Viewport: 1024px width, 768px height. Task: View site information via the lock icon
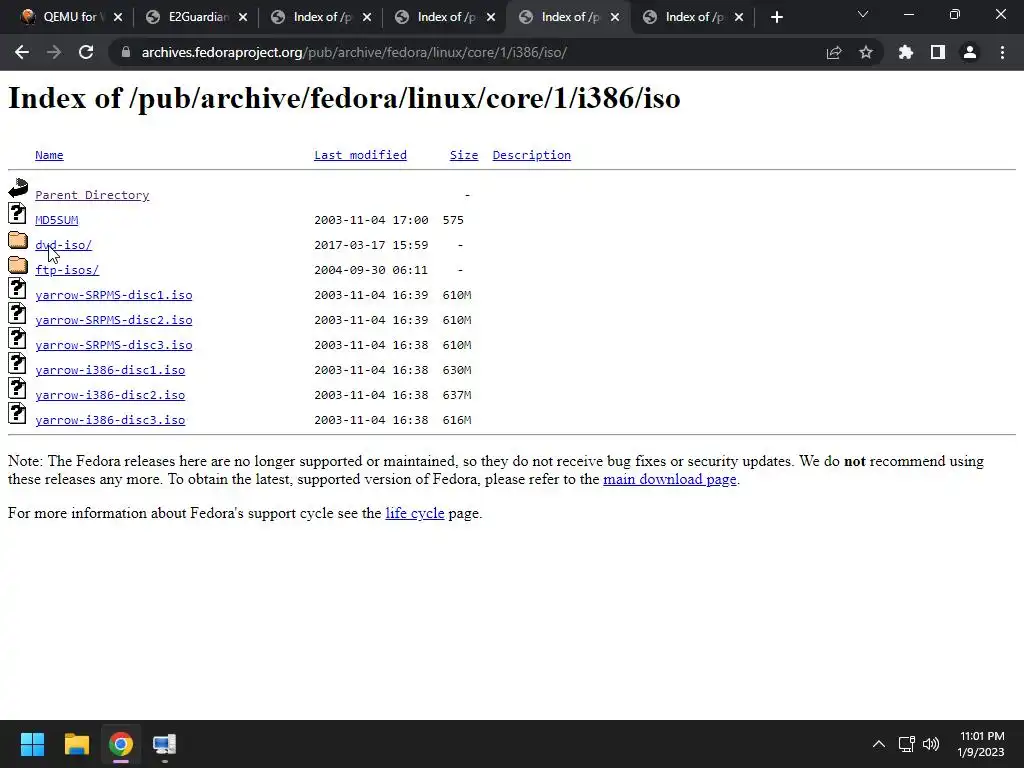126,52
